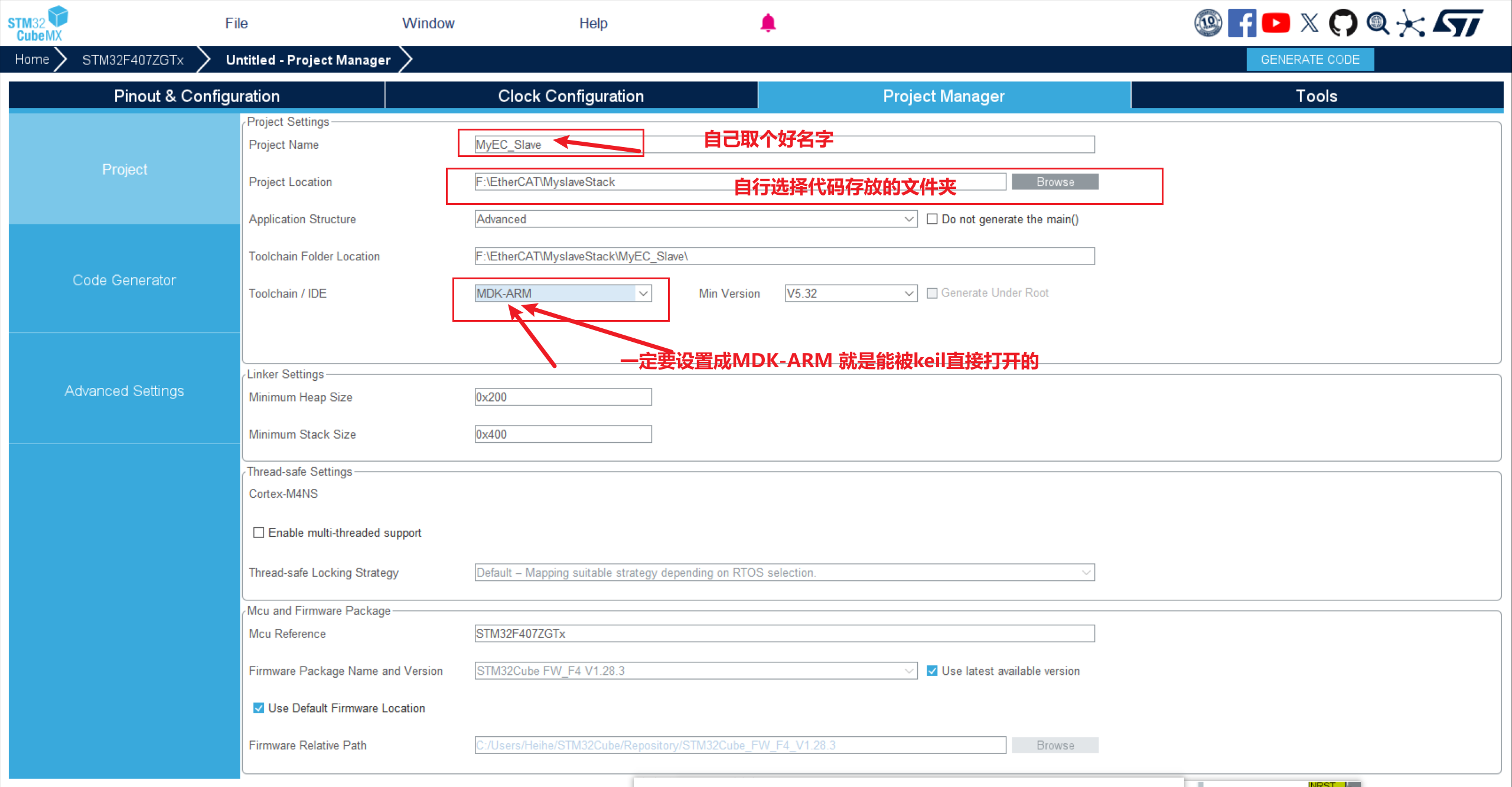Click the Minimum Heap Size field

coord(563,397)
